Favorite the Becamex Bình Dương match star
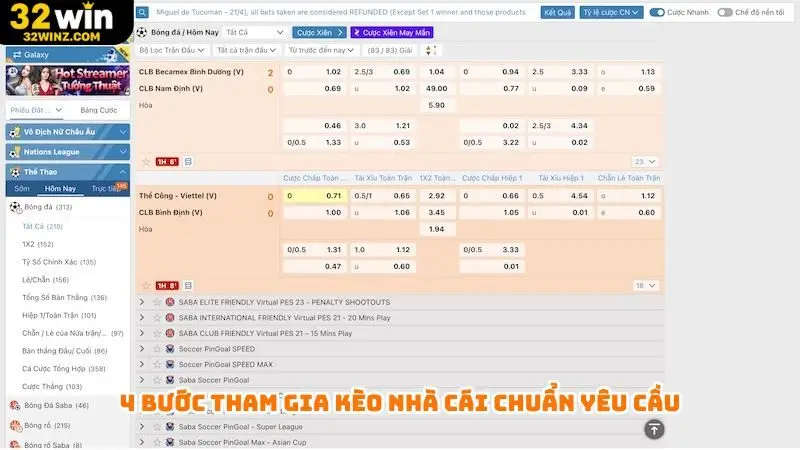The image size is (800, 450). pos(146,162)
